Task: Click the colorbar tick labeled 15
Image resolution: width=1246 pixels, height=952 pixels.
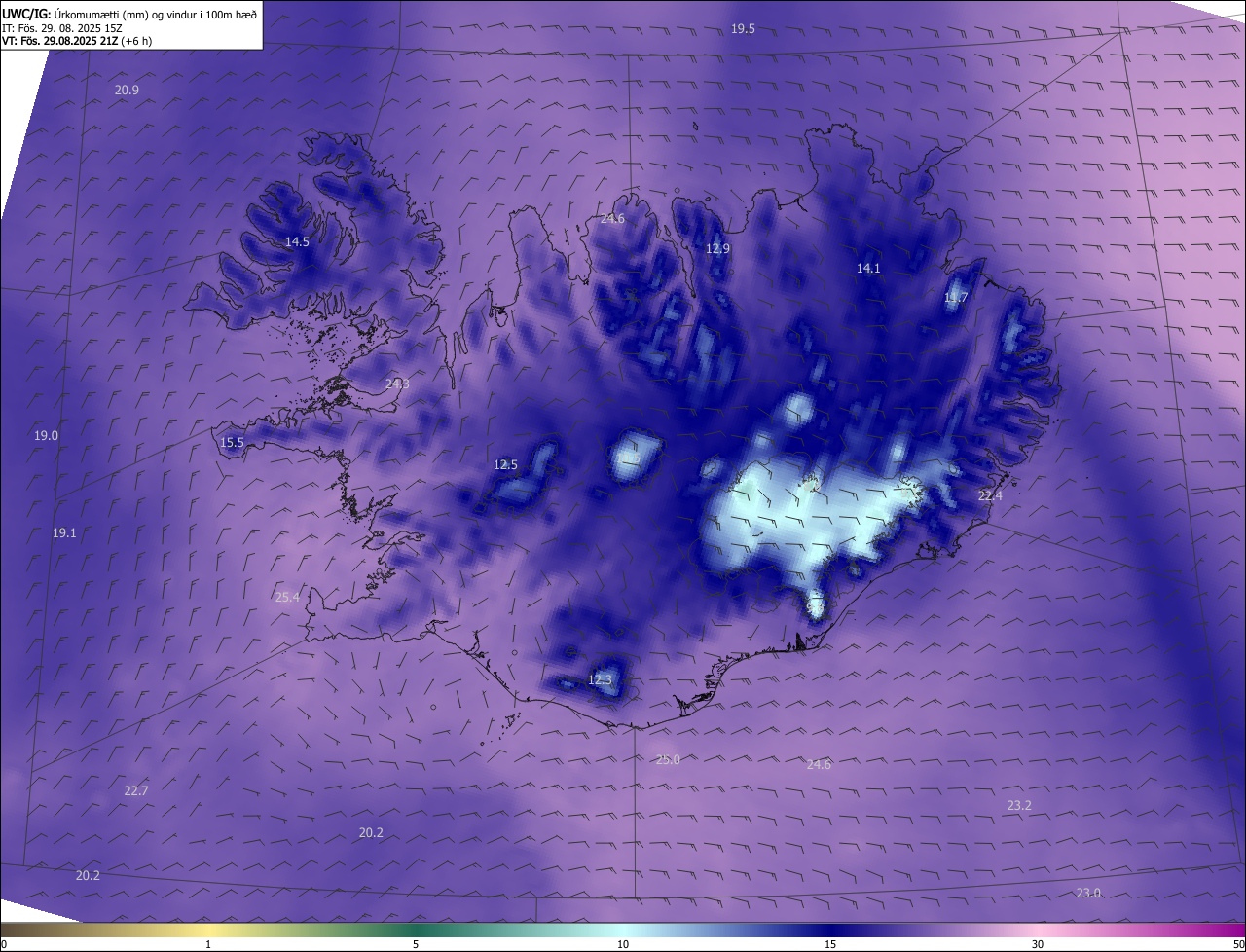Action: (830, 944)
